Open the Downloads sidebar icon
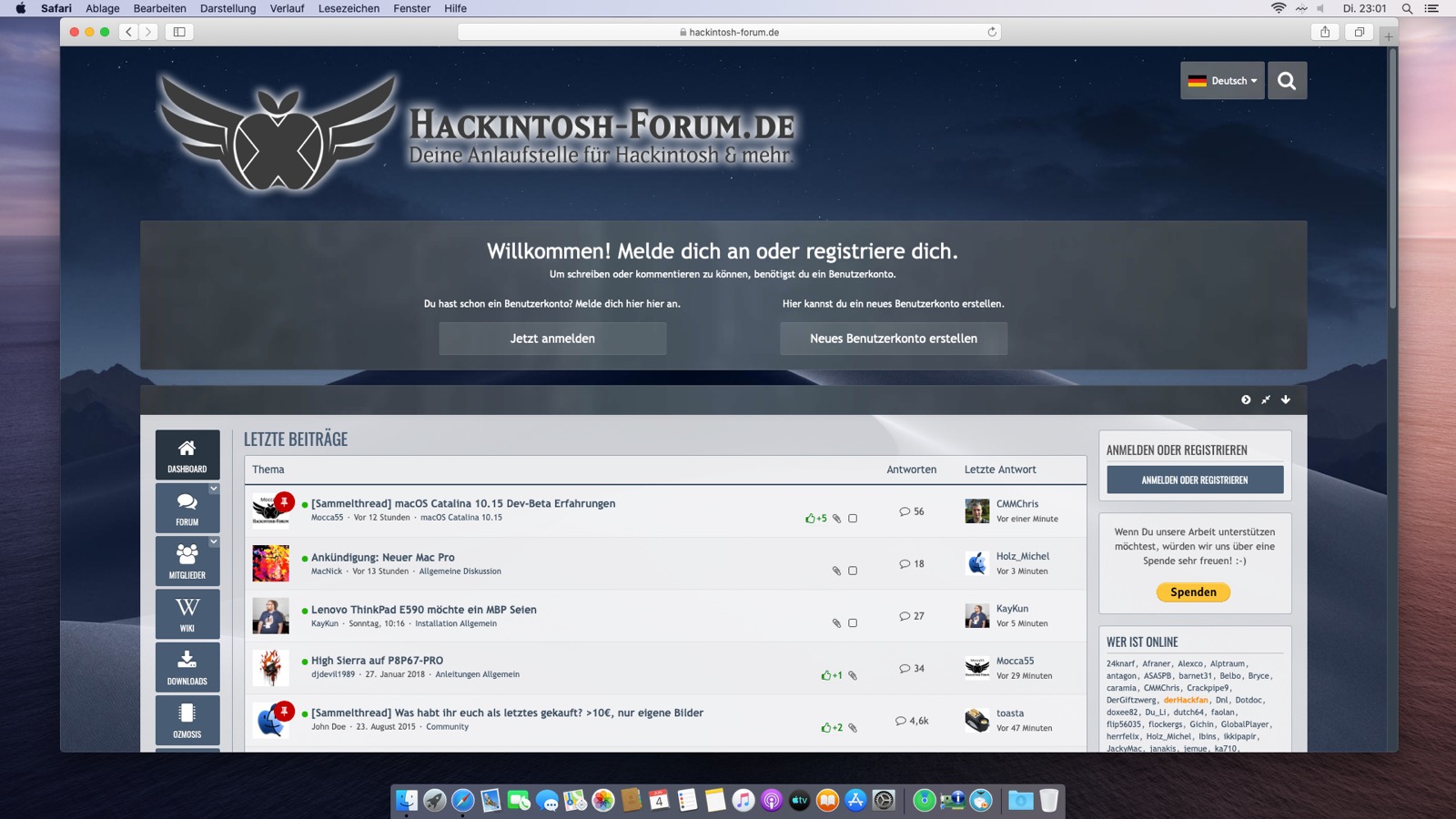The image size is (1456, 819). tap(187, 666)
